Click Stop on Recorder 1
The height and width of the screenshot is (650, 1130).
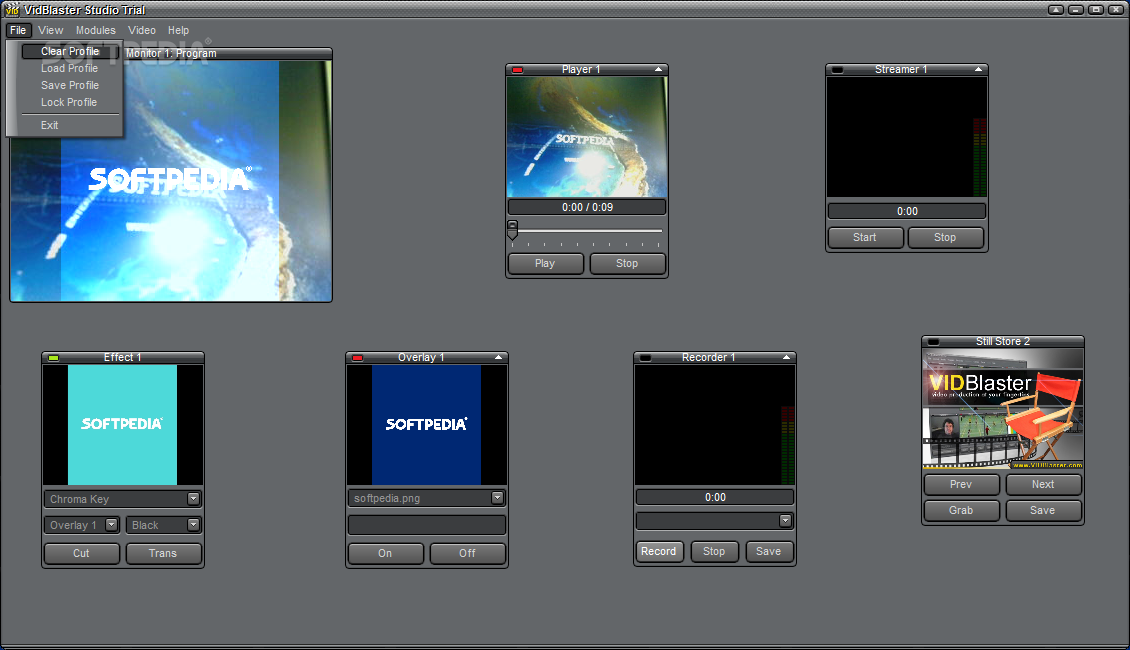(x=714, y=551)
